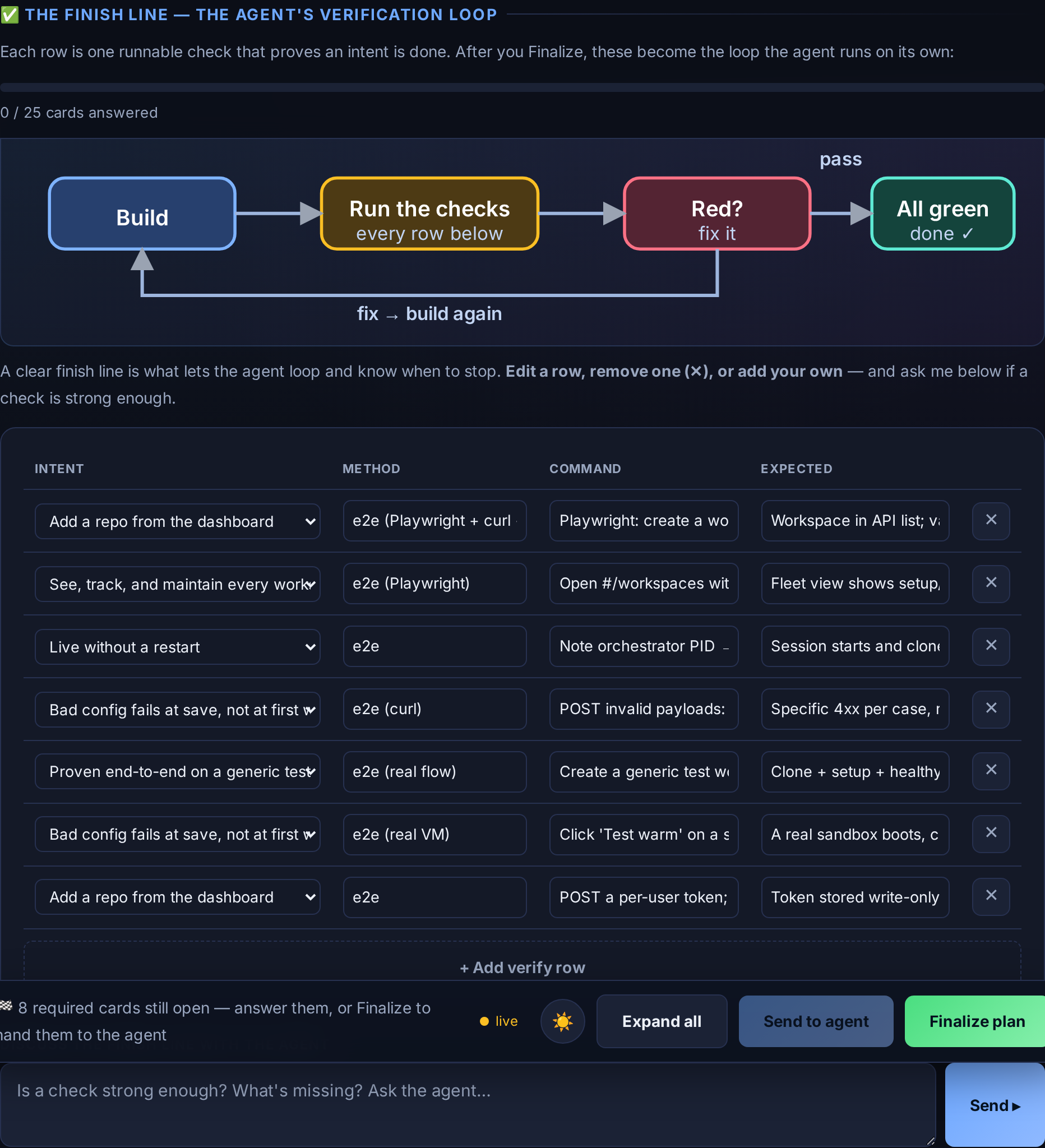Image resolution: width=1045 pixels, height=1148 pixels.
Task: Edit the 'e2e (Playwright)' method field
Action: tap(434, 583)
